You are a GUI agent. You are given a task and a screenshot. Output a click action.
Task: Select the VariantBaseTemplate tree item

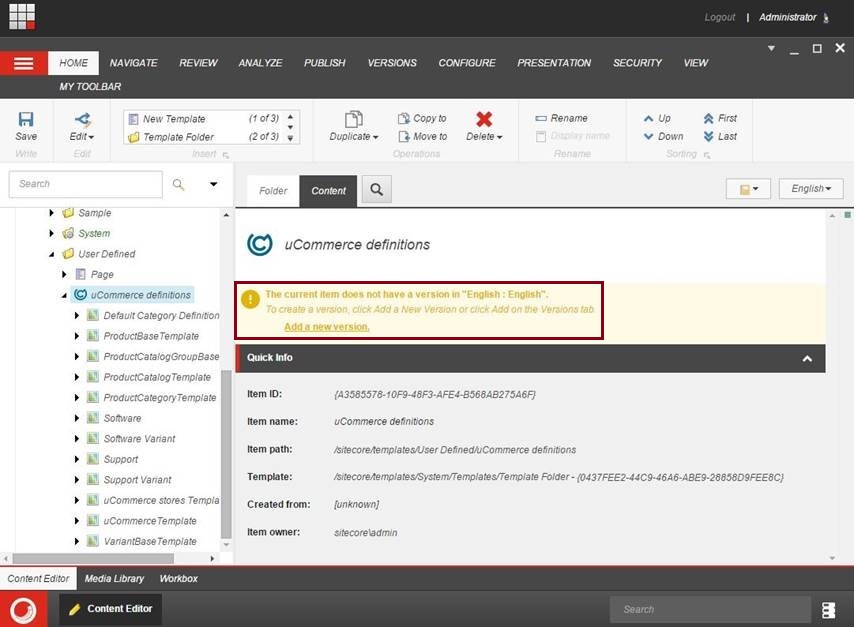click(150, 541)
